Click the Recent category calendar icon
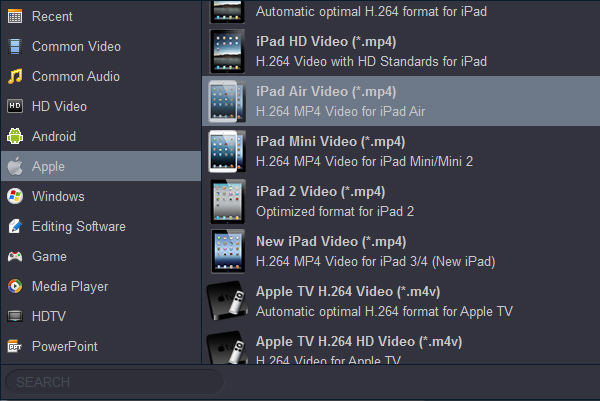Screen dimensions: 600x401 (x=15, y=16)
